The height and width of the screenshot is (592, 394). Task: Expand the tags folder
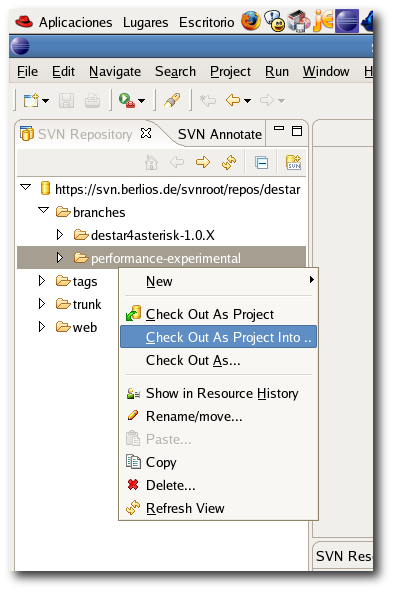(42, 281)
